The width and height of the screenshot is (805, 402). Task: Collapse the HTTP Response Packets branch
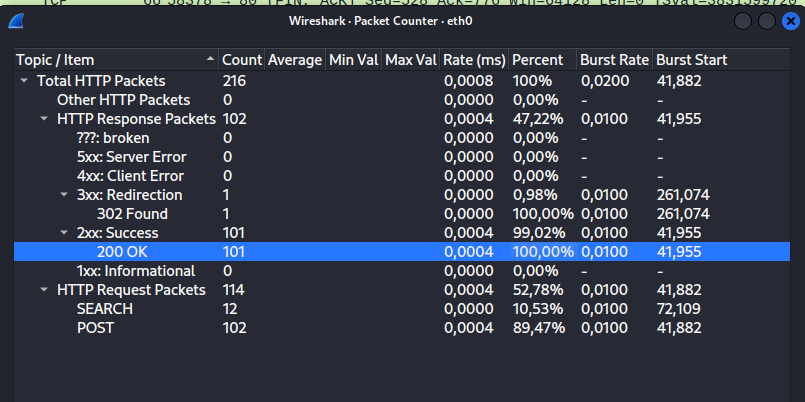[x=44, y=119]
